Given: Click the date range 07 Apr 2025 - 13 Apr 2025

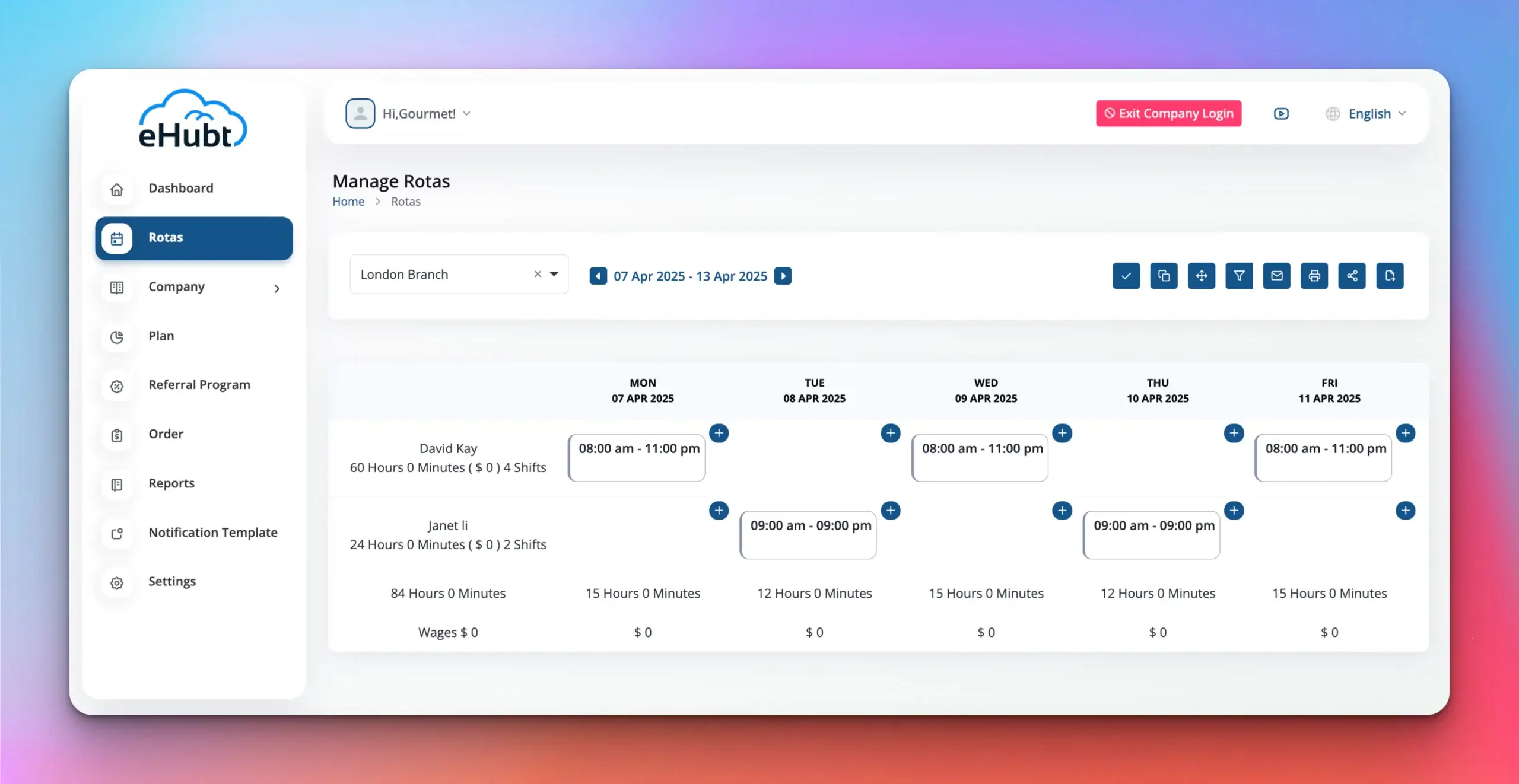Looking at the screenshot, I should (690, 276).
